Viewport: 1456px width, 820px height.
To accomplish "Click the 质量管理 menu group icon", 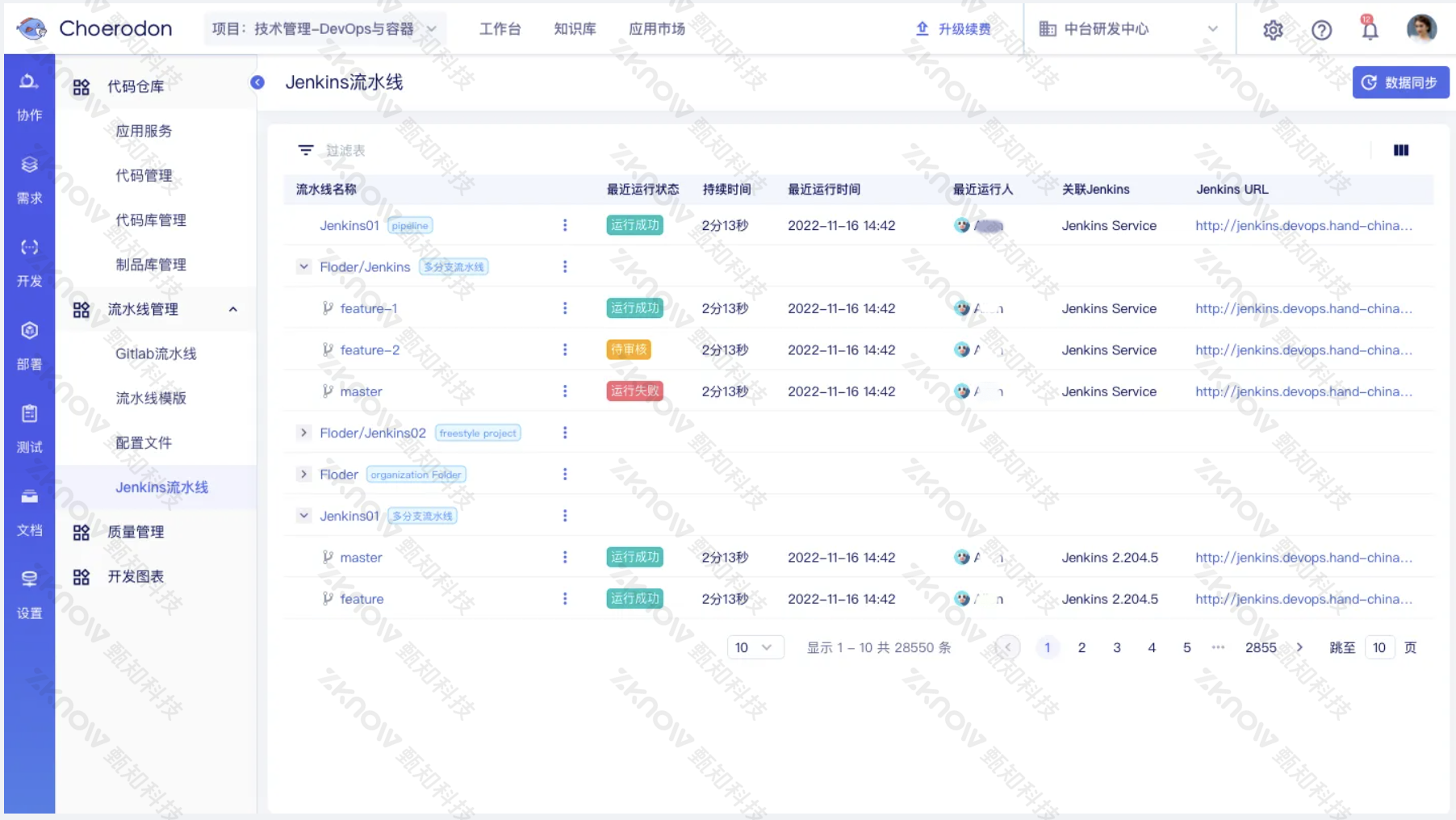I will click(x=82, y=532).
